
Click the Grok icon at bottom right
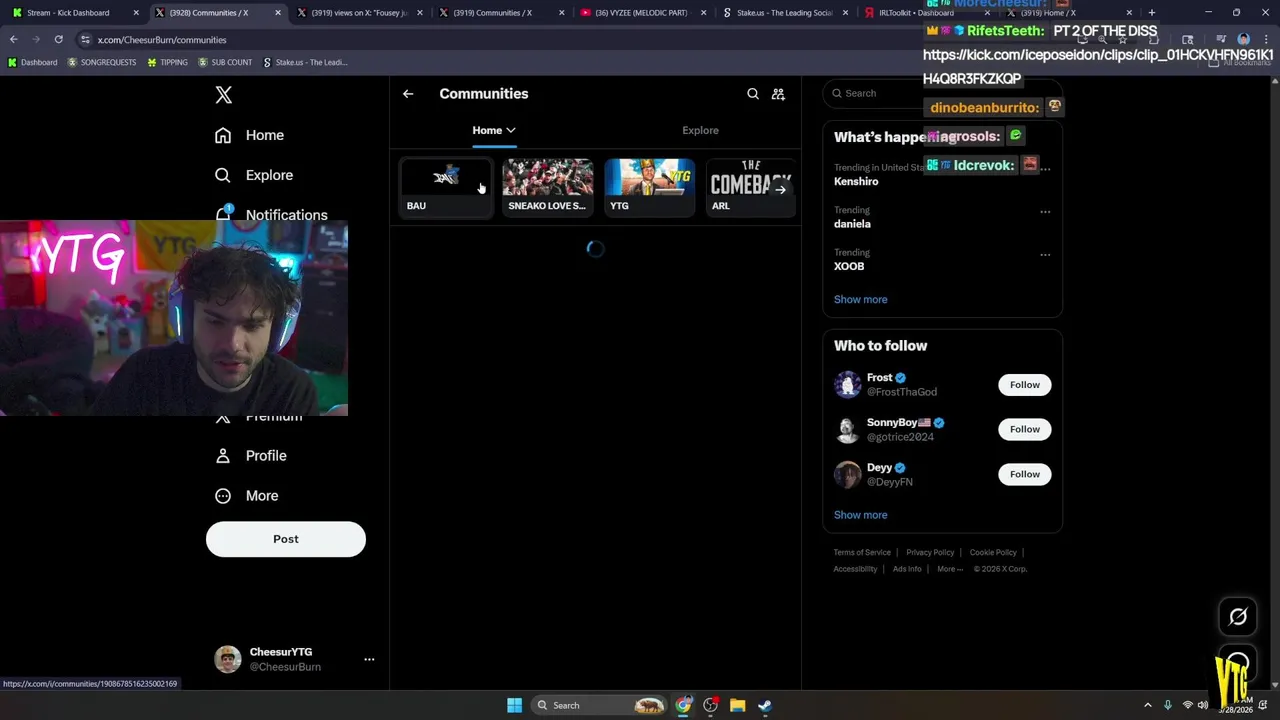click(1238, 617)
